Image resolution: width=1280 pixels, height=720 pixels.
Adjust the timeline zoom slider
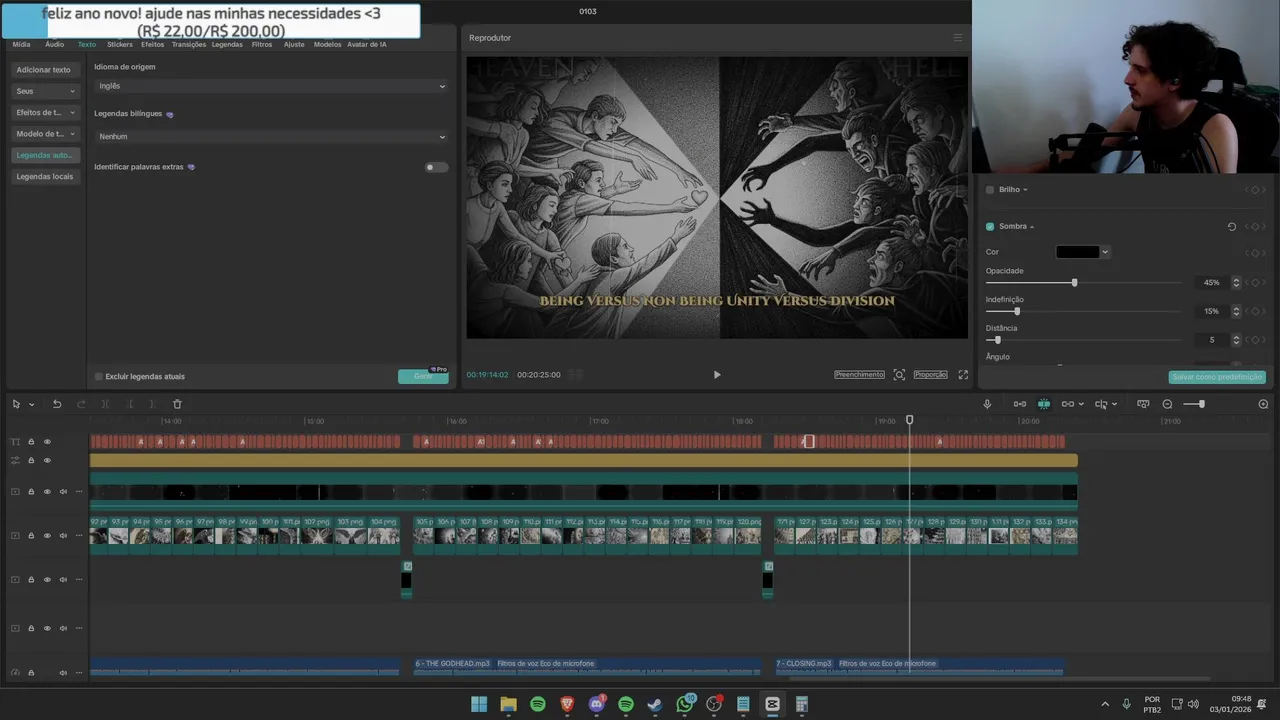coord(1200,404)
